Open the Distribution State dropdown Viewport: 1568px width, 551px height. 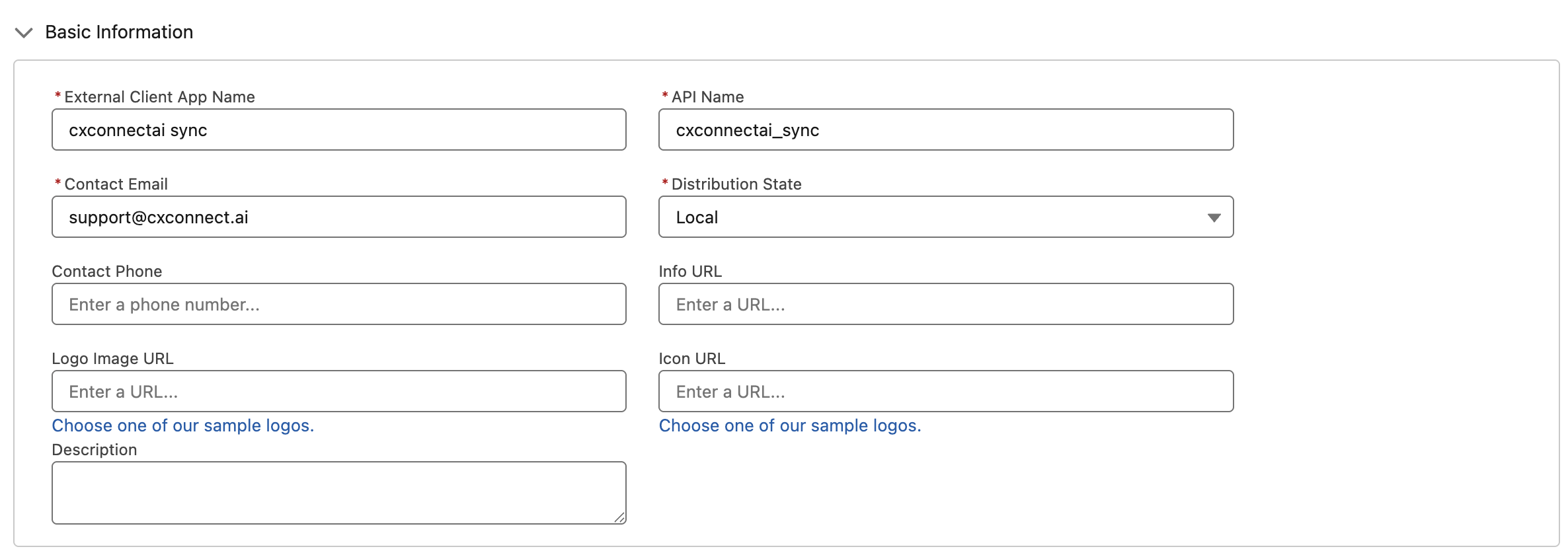(945, 217)
